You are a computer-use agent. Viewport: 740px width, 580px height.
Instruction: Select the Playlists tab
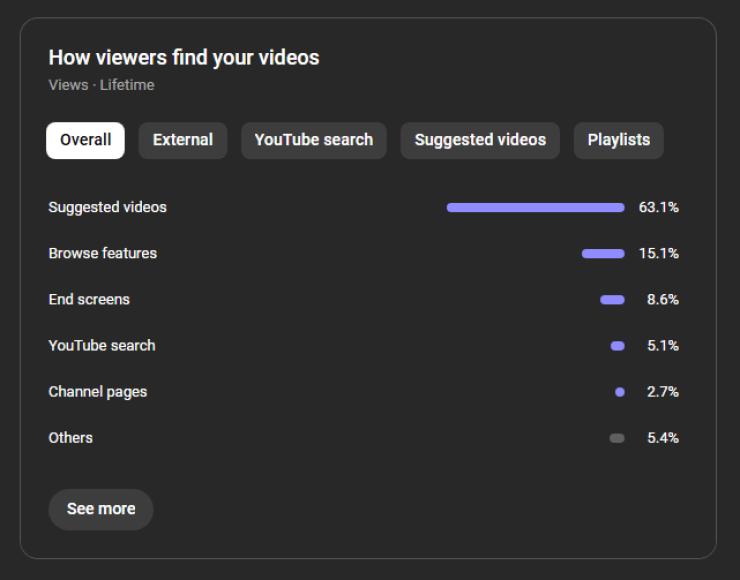(618, 140)
